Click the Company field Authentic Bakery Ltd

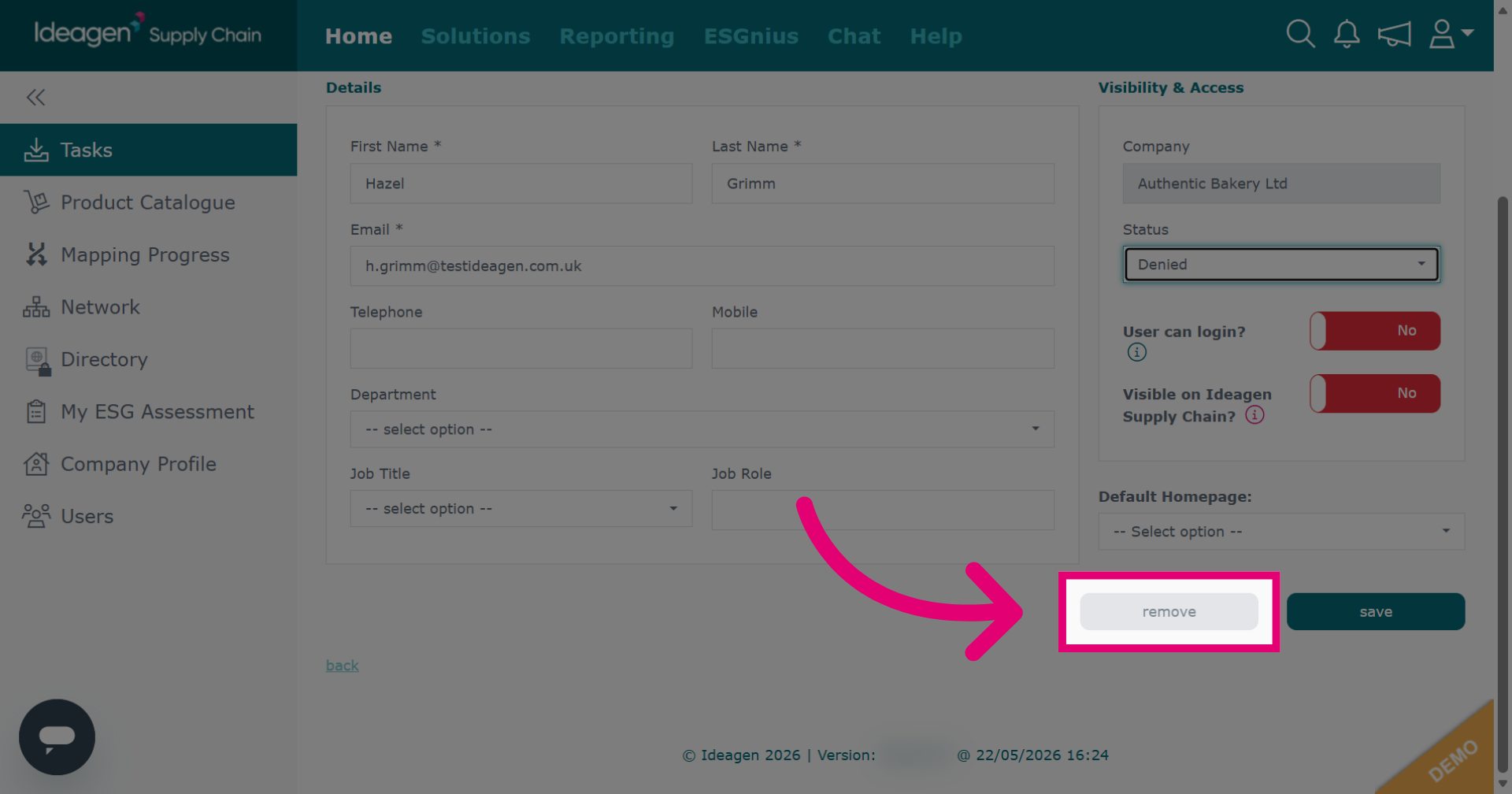click(x=1281, y=184)
